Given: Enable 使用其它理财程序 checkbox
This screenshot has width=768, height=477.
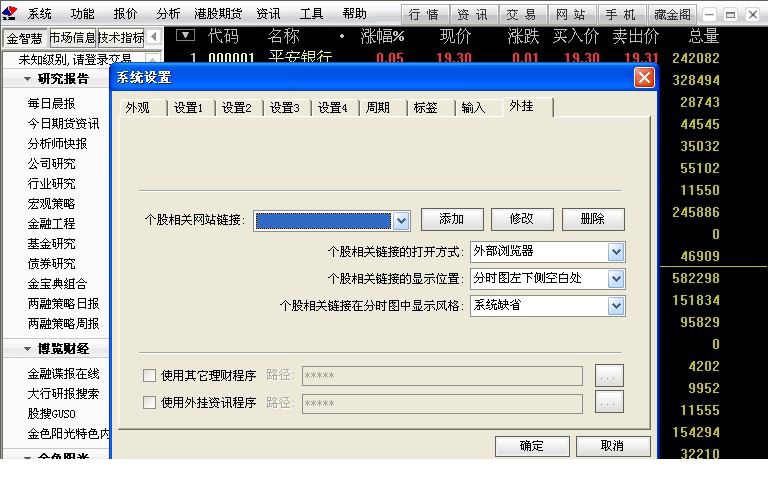Looking at the screenshot, I should (x=149, y=376).
